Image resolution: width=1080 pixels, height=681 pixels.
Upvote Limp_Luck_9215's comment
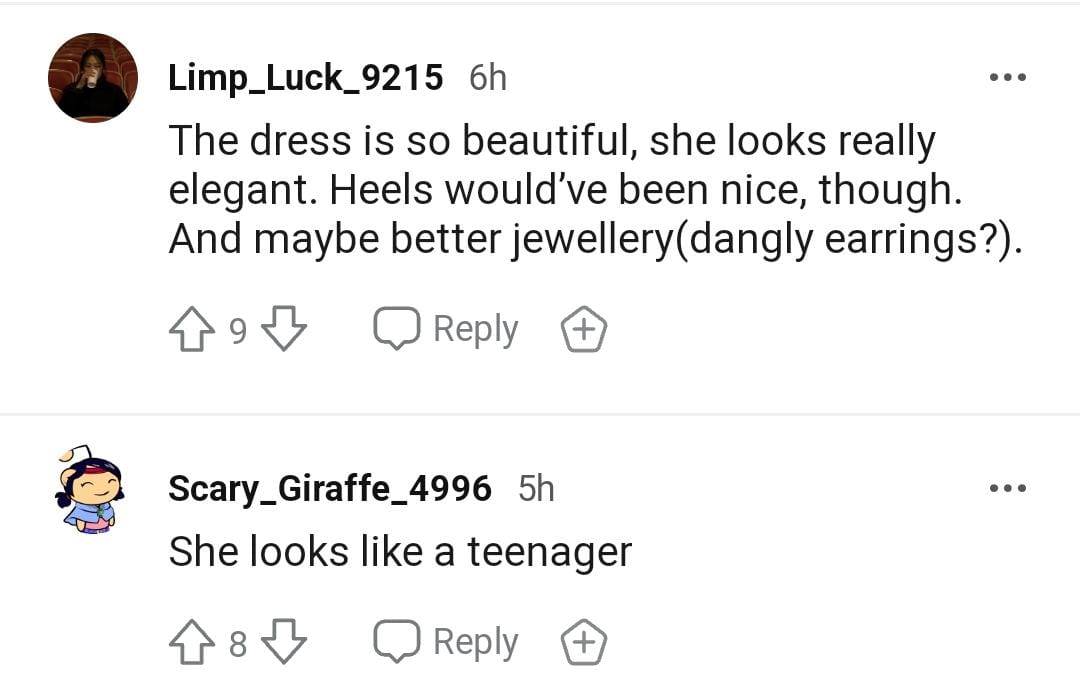coord(190,330)
